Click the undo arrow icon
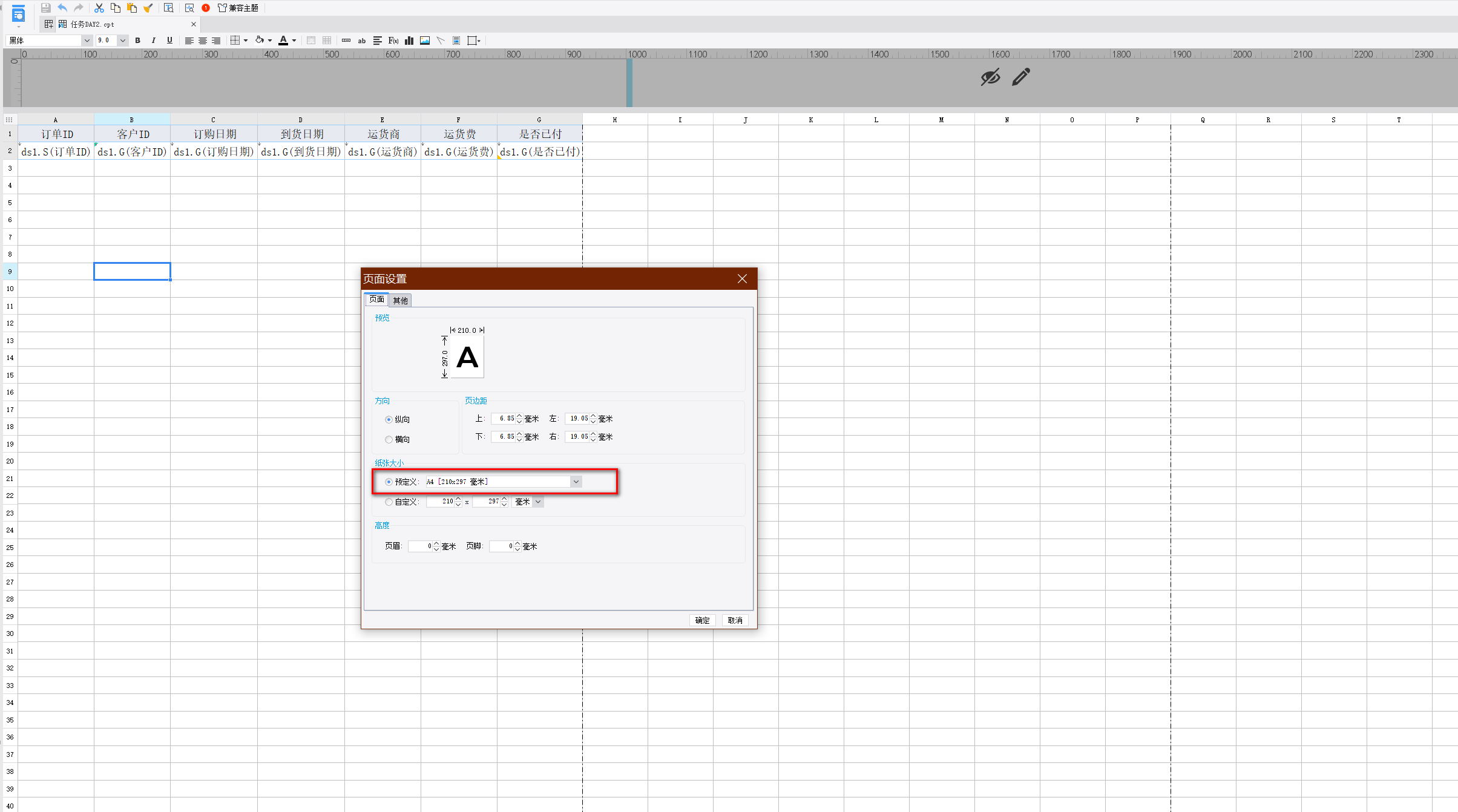The height and width of the screenshot is (812, 1458). tap(62, 8)
